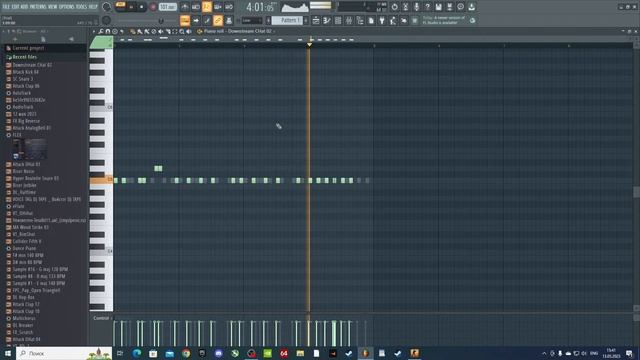The image size is (640, 360).
Task: Select Attack Kick 04 in browser
Action: pyautogui.click(x=25, y=72)
